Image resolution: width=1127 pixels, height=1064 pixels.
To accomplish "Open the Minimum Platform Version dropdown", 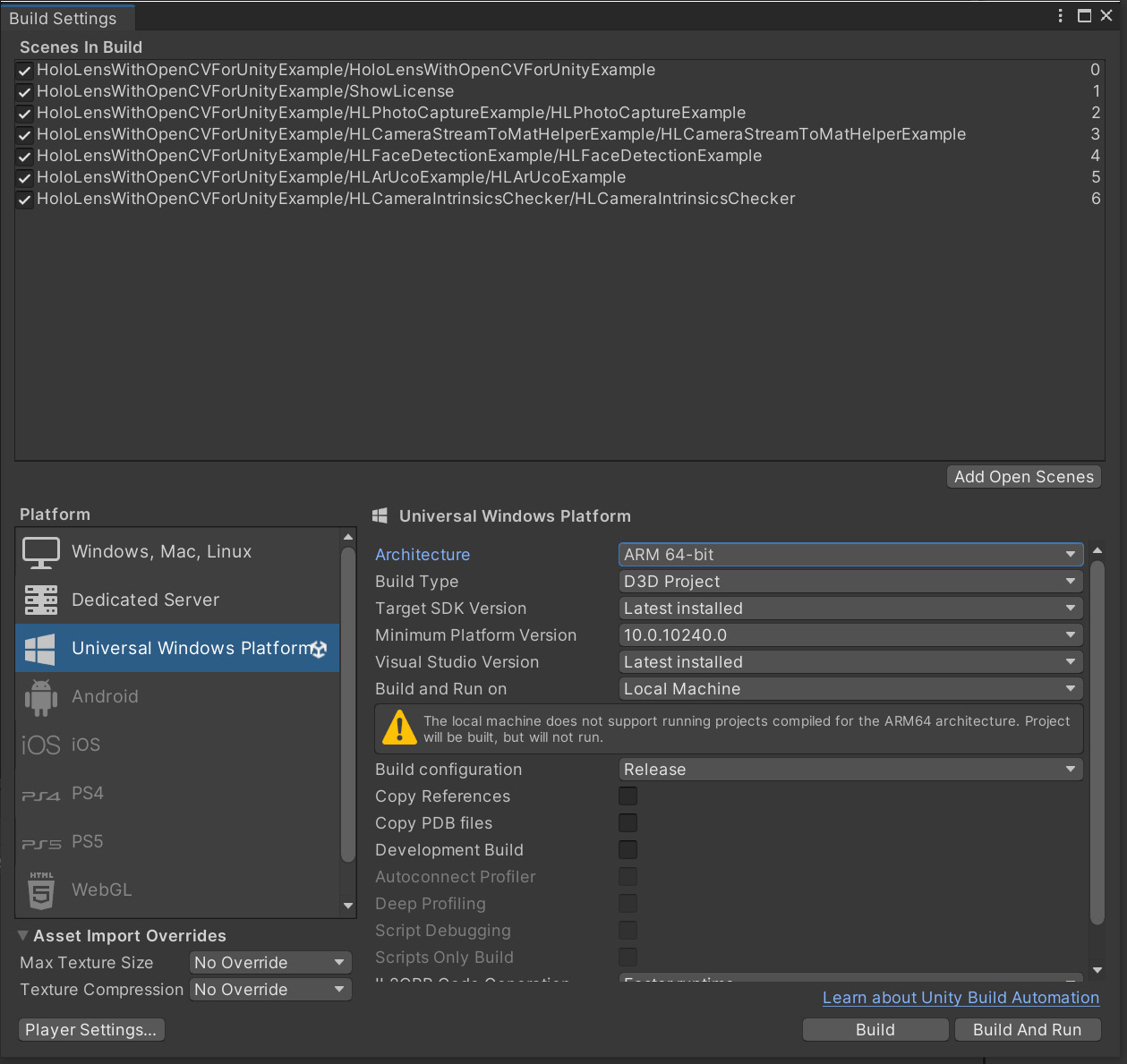I will coord(850,635).
